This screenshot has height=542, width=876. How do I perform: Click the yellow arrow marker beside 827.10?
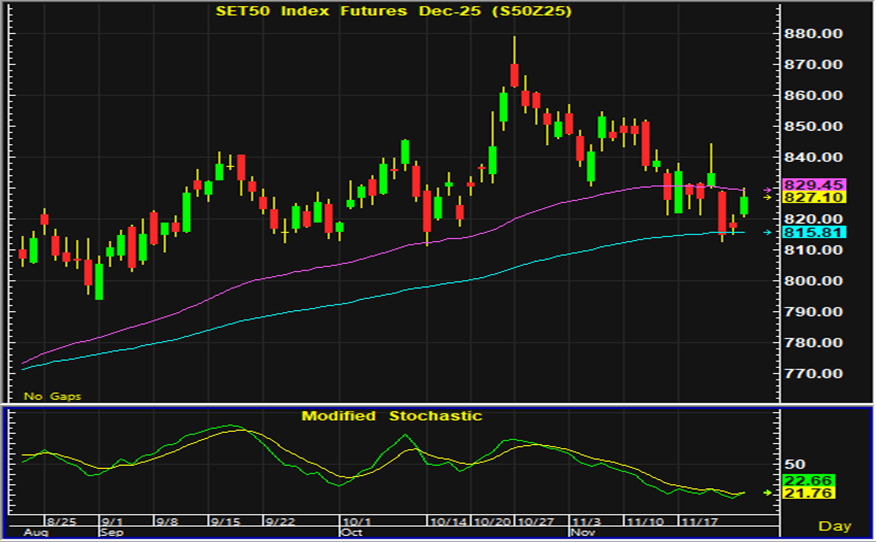point(768,198)
